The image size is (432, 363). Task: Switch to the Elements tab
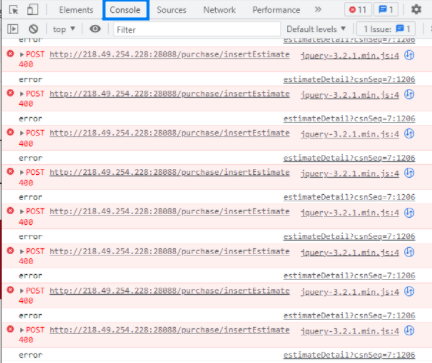(x=76, y=10)
